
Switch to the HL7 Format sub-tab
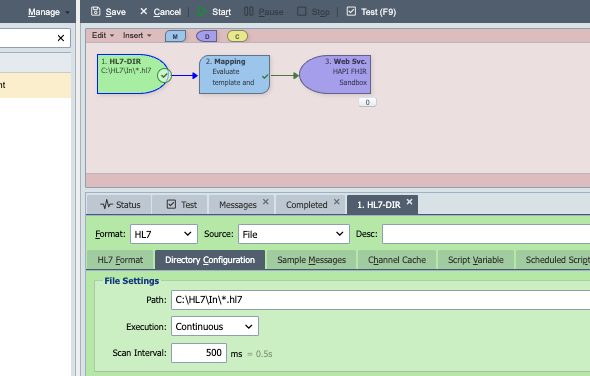click(x=120, y=260)
